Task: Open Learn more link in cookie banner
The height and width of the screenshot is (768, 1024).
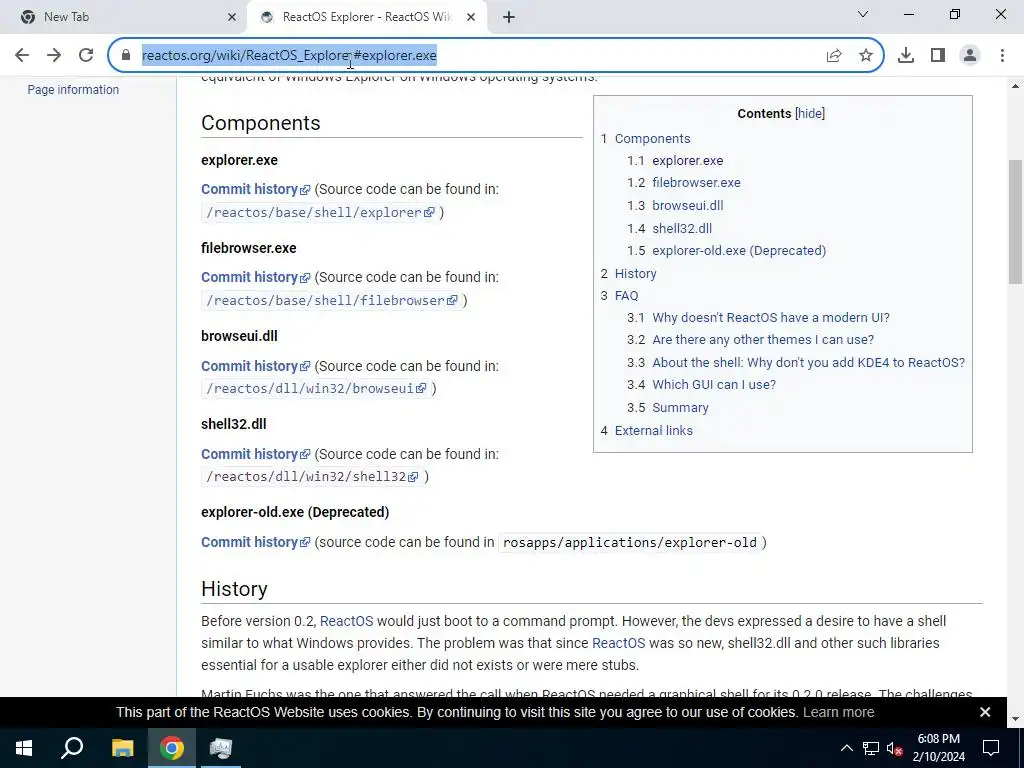Action: [838, 712]
